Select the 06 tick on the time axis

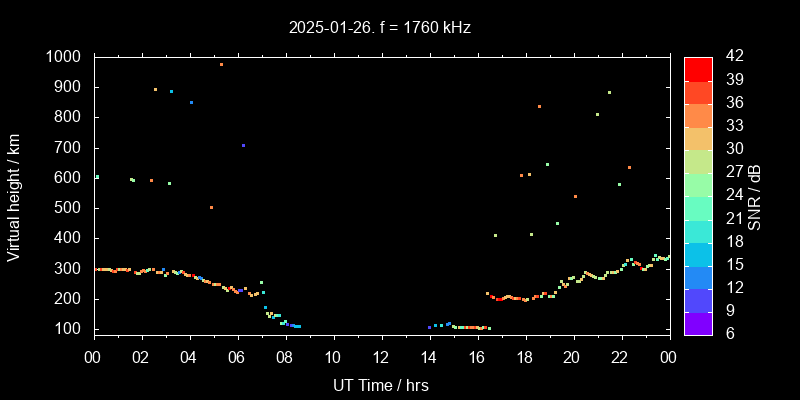[237, 357]
